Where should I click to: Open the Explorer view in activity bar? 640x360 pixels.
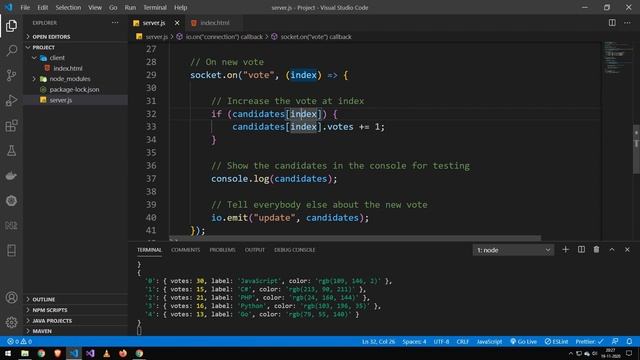[11, 26]
